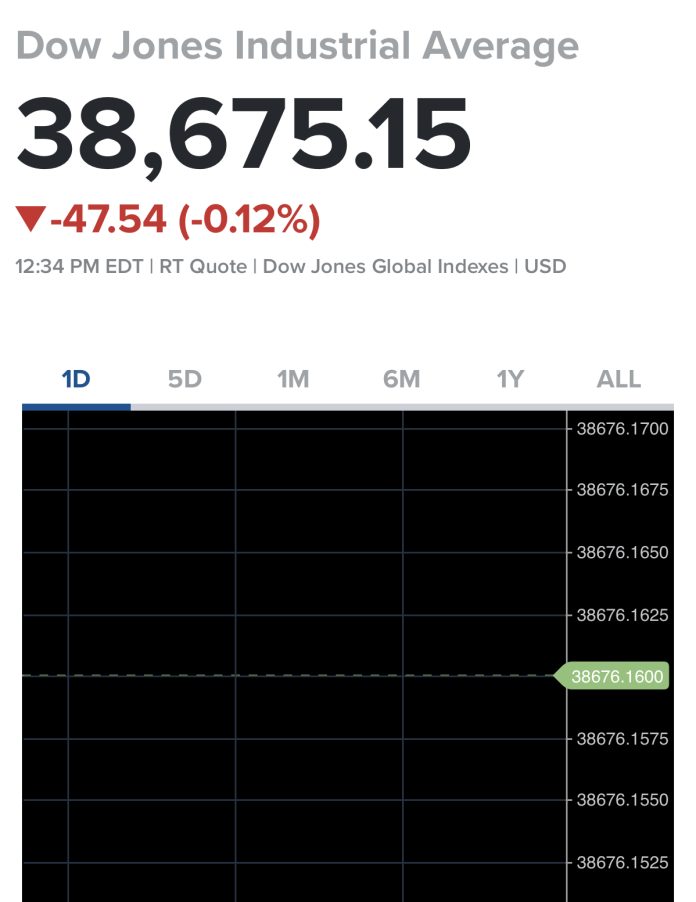Switch to the 5D chart tab
Screen dimensions: 696x902
coord(185,380)
